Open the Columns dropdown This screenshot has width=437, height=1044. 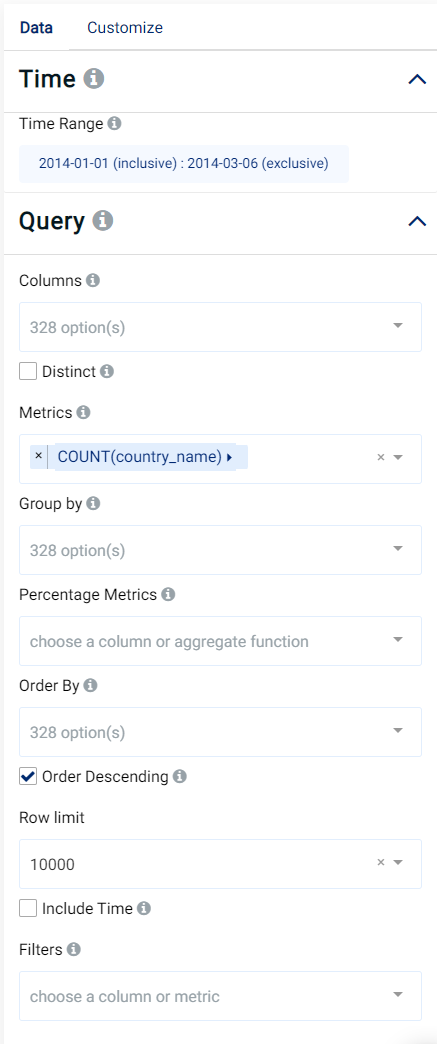(x=220, y=327)
